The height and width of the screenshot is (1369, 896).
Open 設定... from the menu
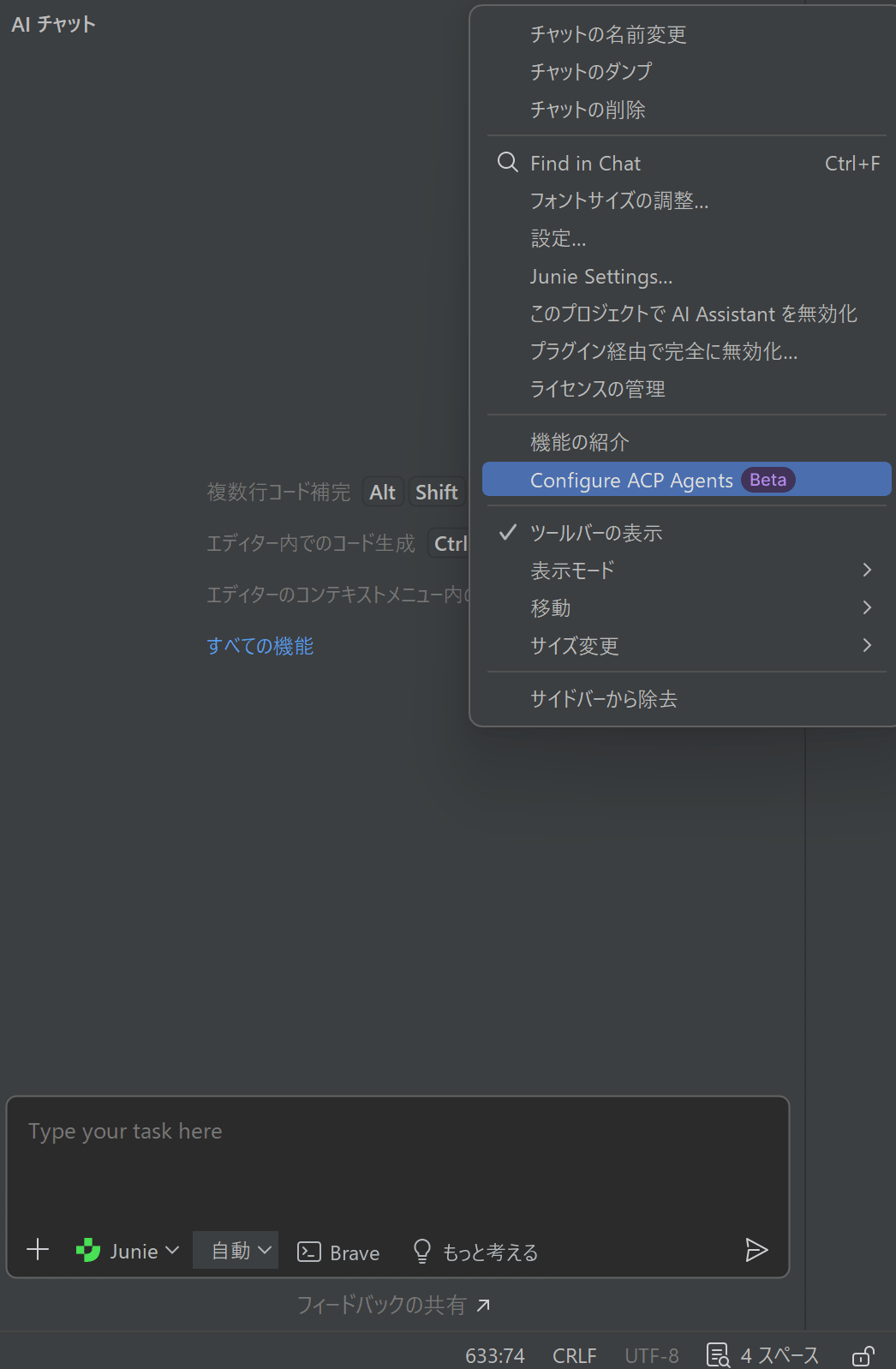point(686,238)
